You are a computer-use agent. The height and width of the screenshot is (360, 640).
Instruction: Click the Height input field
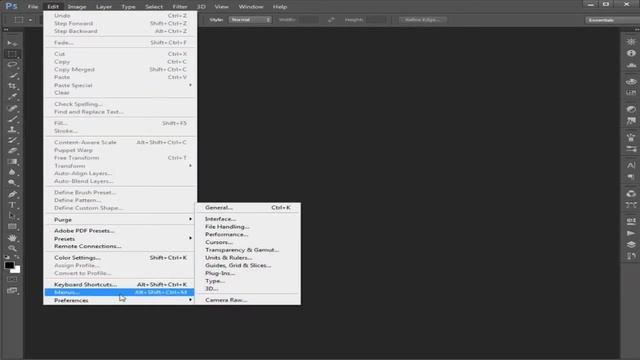point(376,20)
